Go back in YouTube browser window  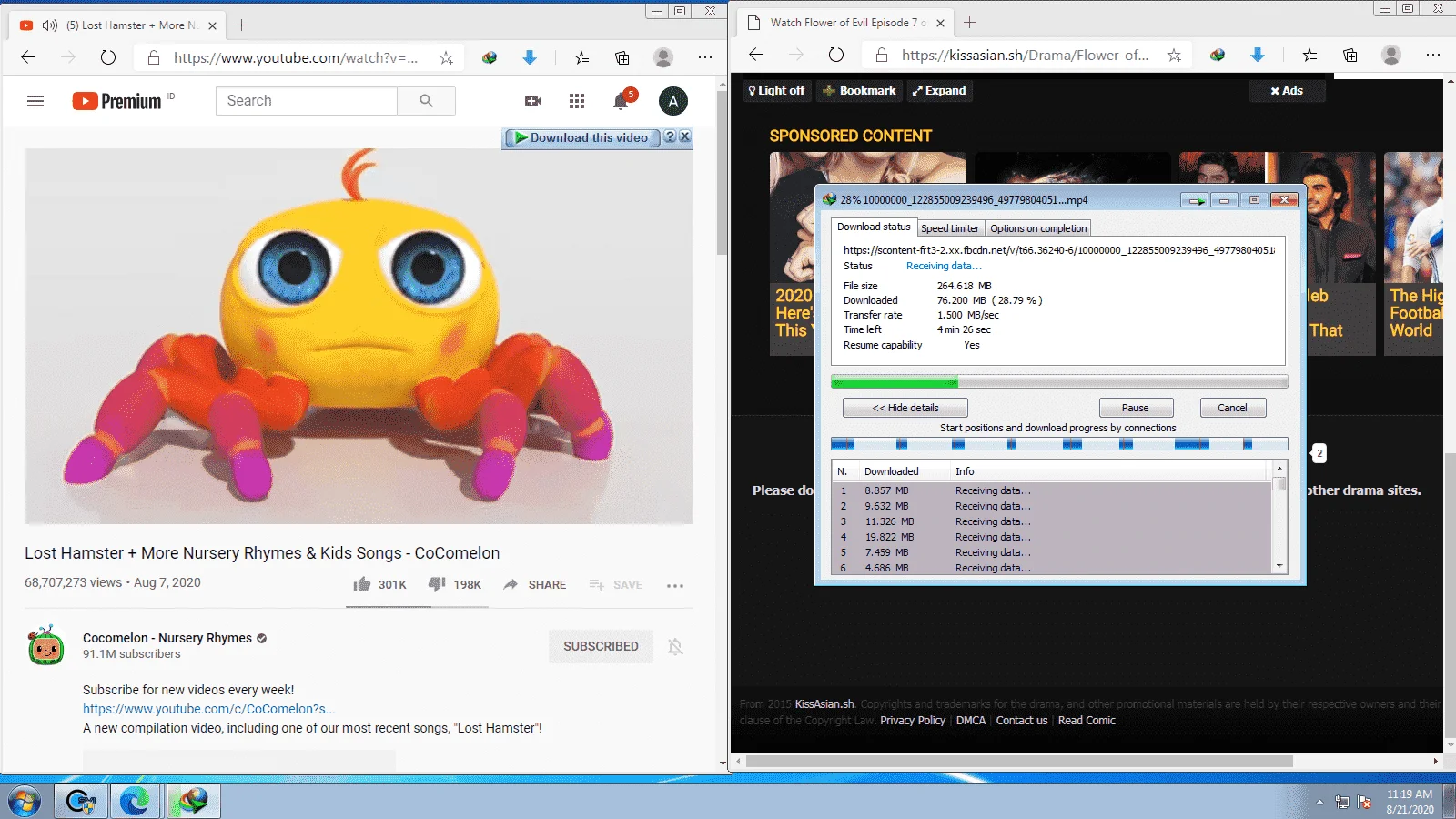(28, 57)
